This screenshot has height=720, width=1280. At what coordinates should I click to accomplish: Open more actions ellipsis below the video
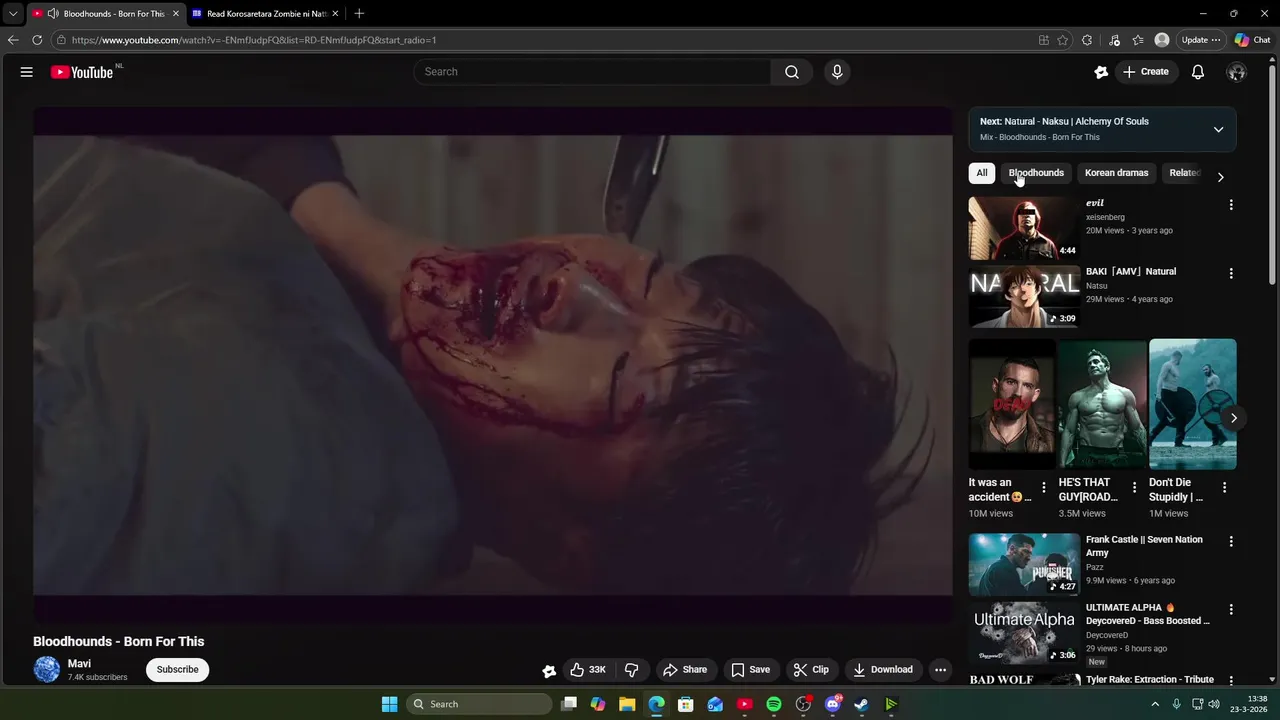click(940, 670)
